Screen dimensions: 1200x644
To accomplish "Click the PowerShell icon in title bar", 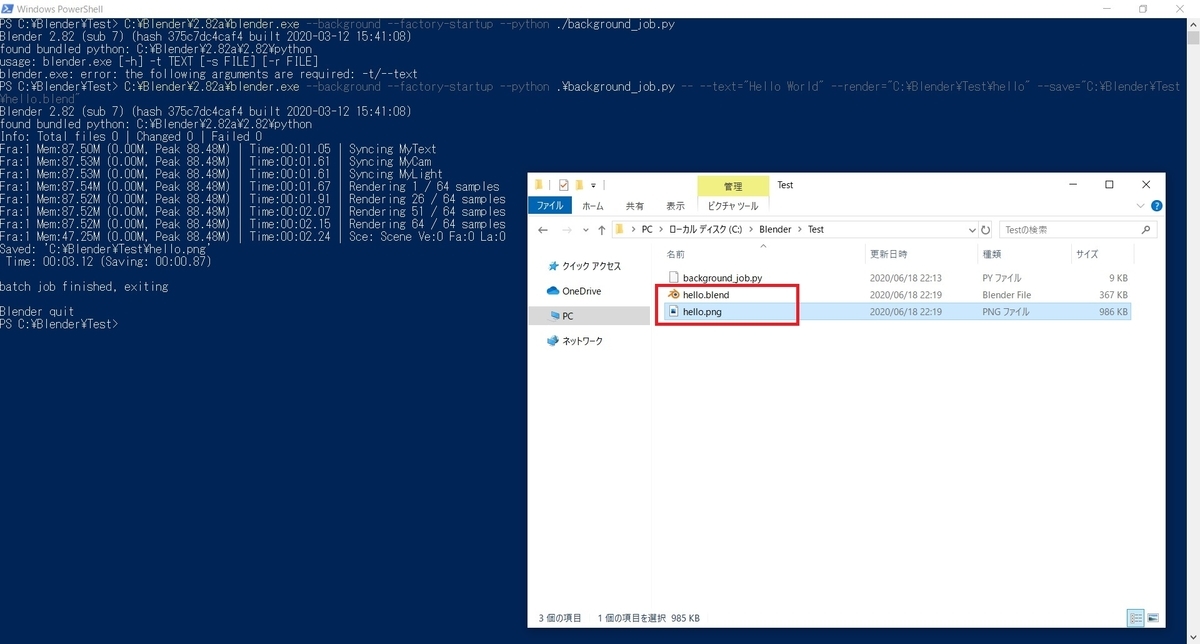I will point(9,8).
